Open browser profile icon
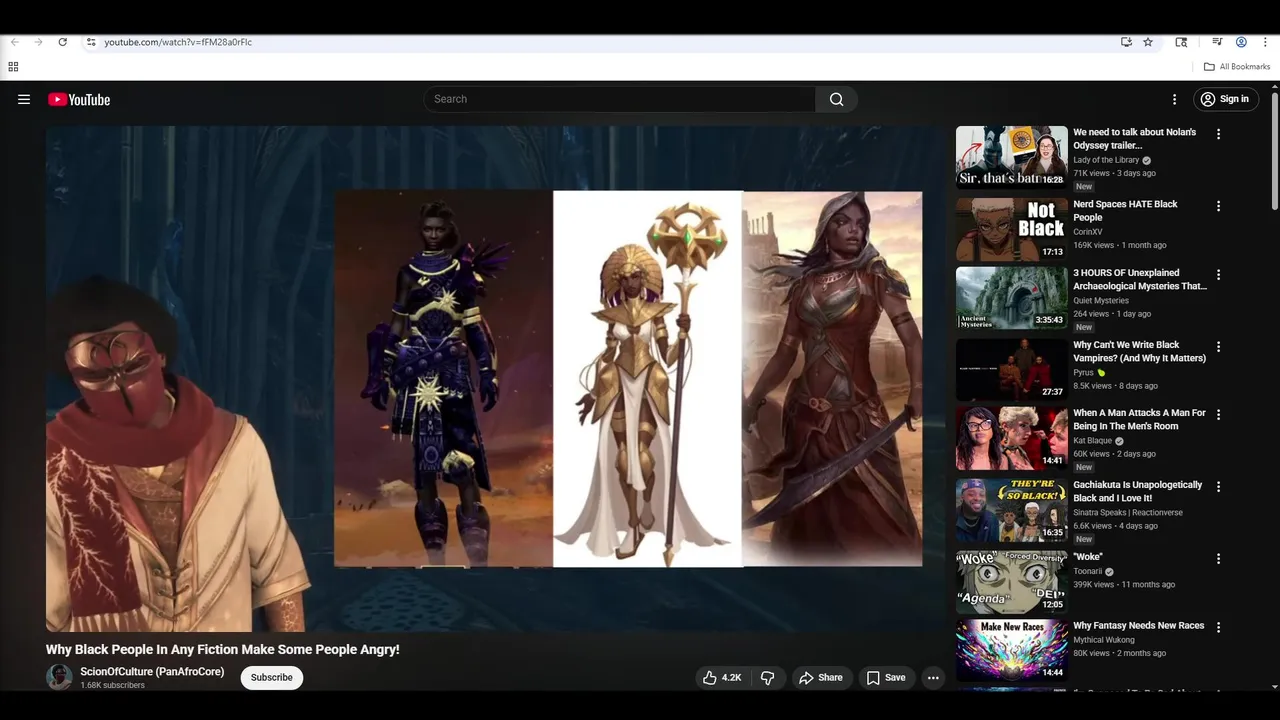The width and height of the screenshot is (1280, 720). tap(1241, 42)
